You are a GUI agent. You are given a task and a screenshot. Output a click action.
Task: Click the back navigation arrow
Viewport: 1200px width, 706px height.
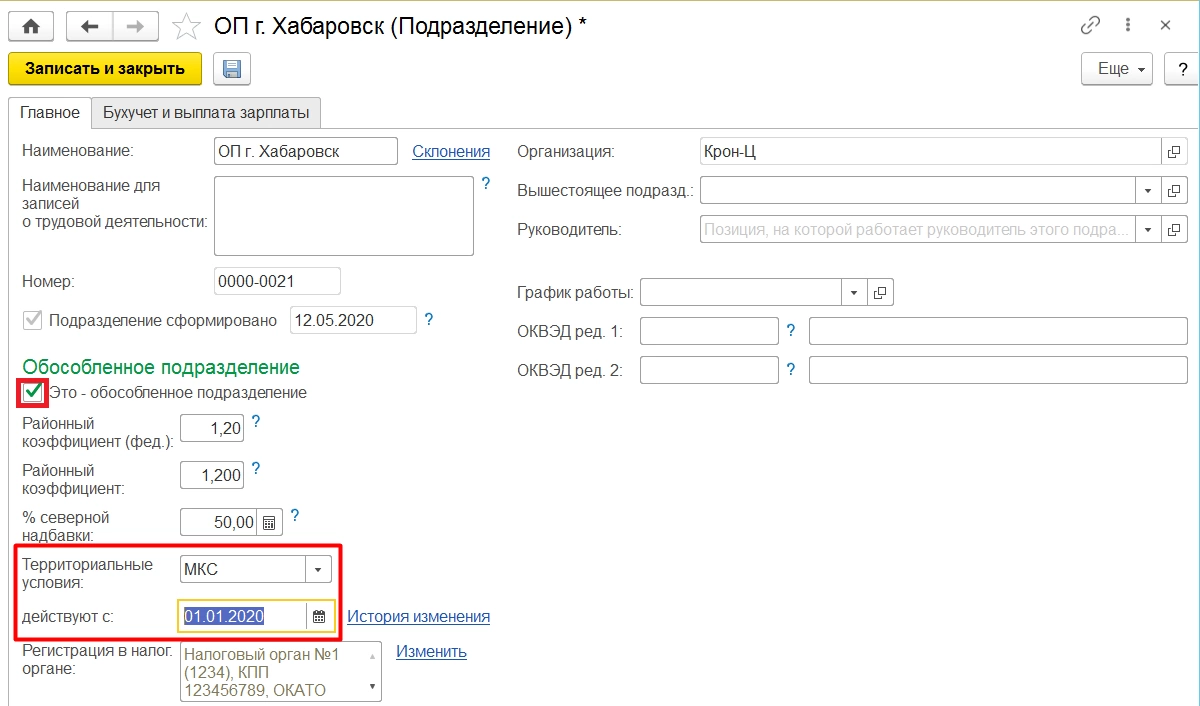pyautogui.click(x=90, y=25)
